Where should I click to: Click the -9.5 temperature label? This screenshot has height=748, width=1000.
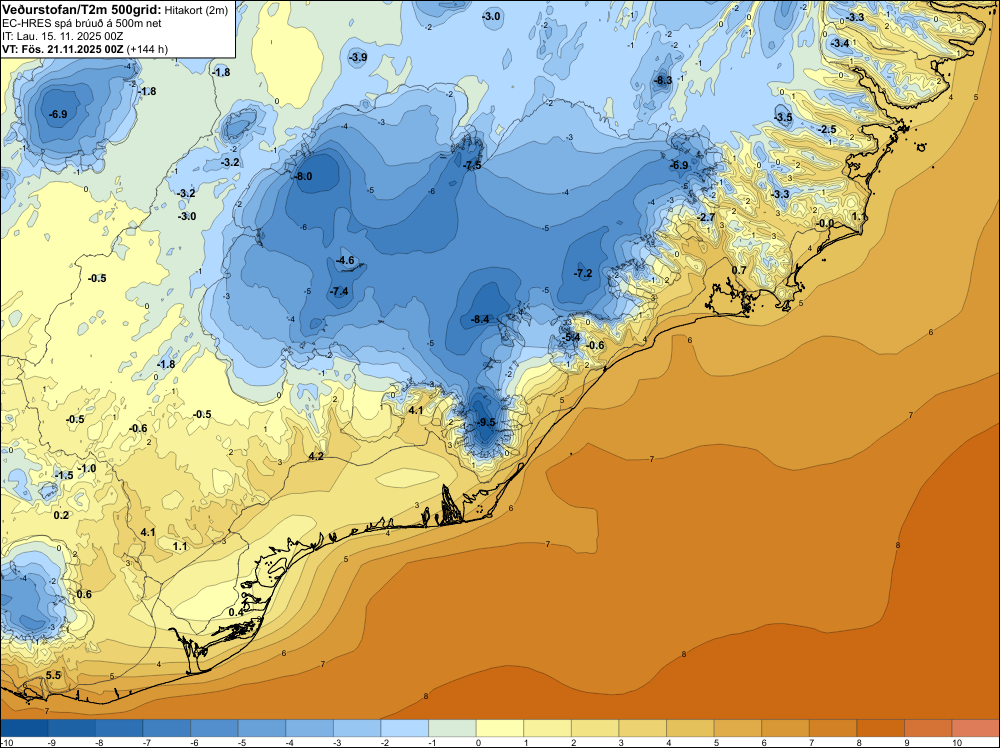pos(486,422)
